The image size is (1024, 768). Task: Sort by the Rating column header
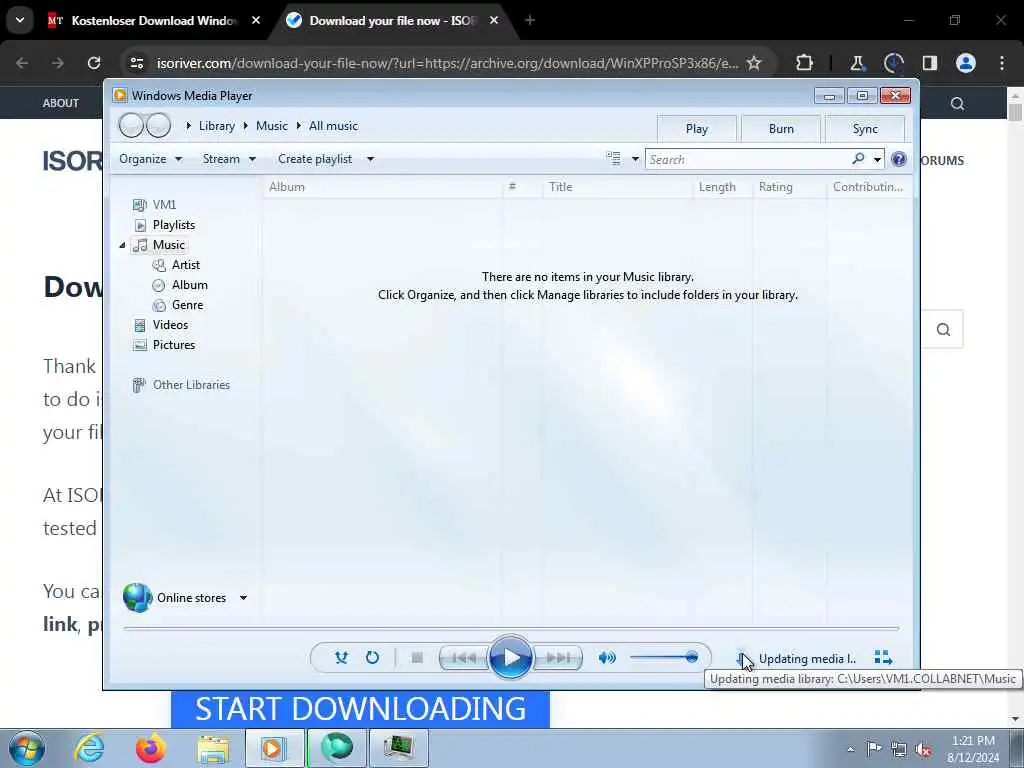(x=790, y=187)
